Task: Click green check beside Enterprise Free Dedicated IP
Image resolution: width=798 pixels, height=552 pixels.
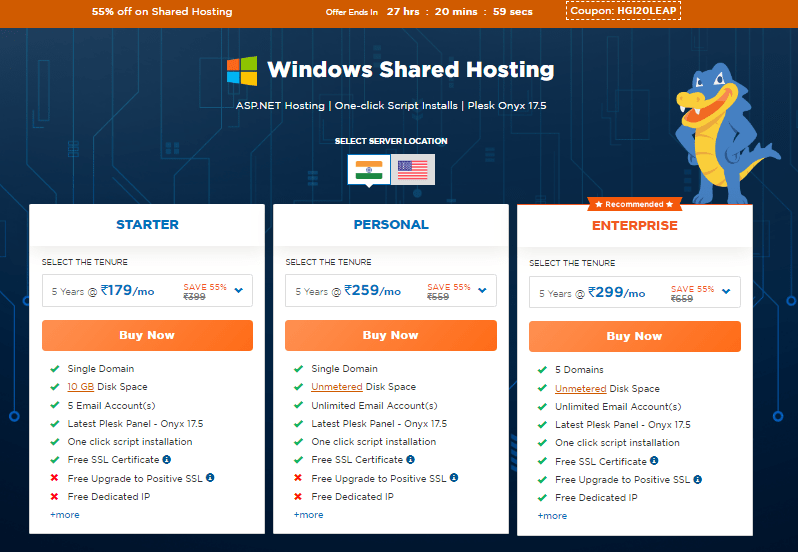Action: click(x=542, y=498)
